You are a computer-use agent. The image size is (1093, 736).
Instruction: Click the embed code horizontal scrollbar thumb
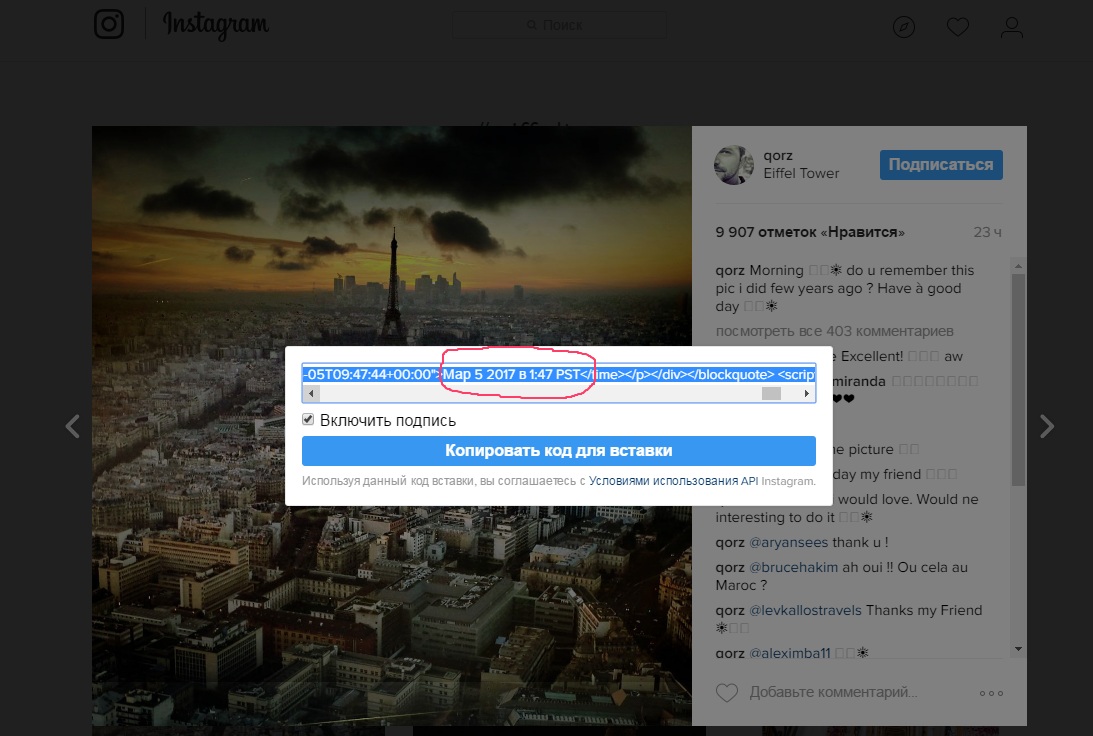[771, 393]
